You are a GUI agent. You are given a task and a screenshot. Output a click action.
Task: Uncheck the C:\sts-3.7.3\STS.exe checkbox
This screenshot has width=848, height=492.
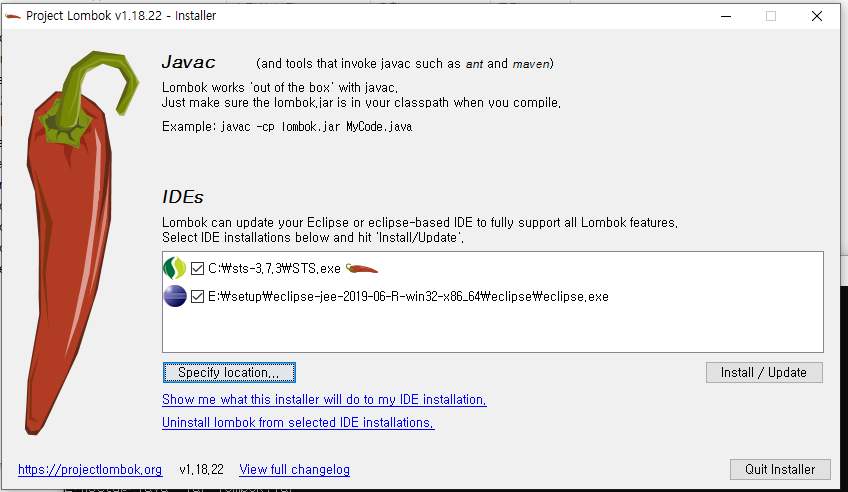coord(197,268)
